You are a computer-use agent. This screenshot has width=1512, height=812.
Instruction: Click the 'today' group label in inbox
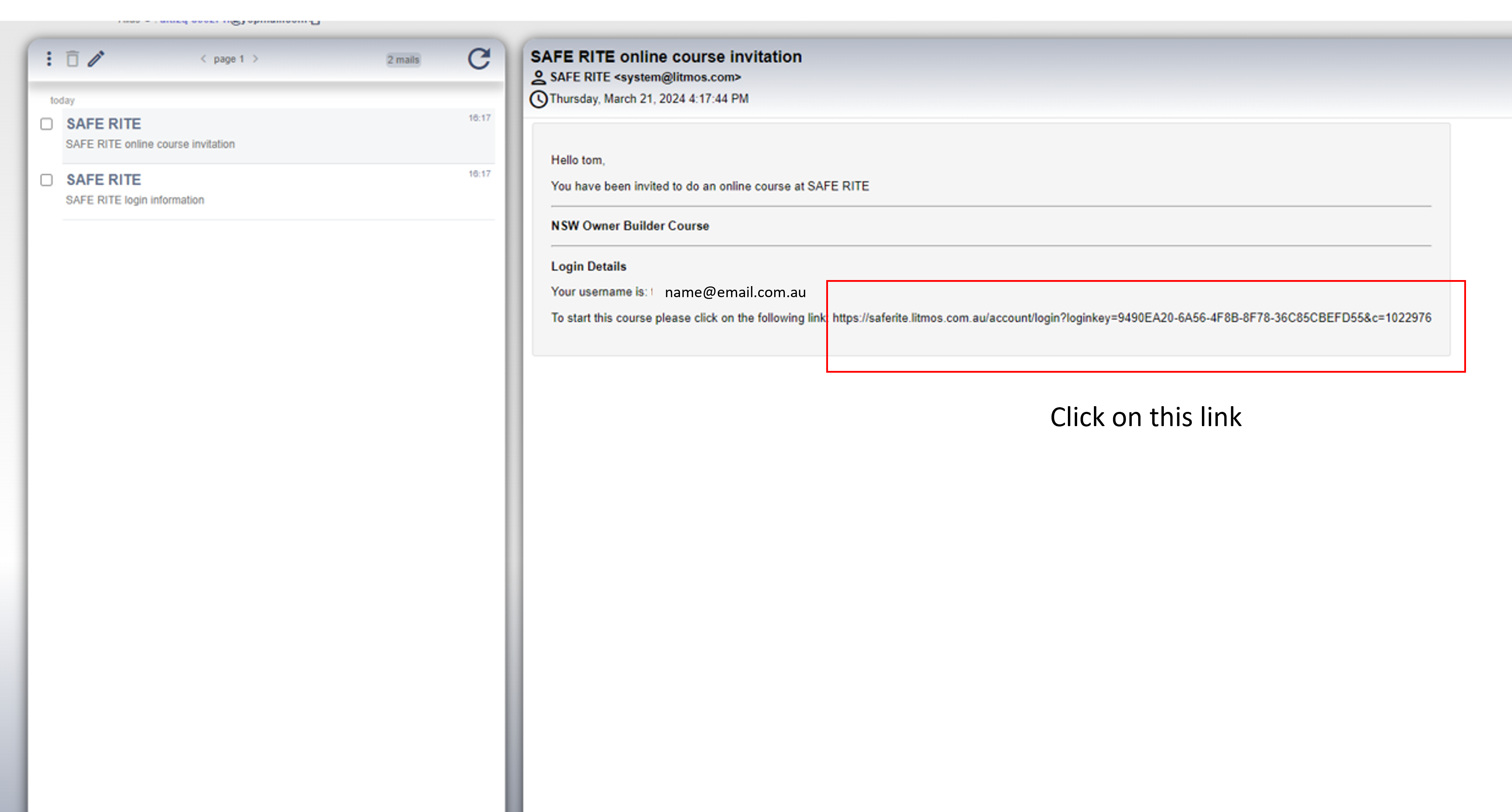62,100
